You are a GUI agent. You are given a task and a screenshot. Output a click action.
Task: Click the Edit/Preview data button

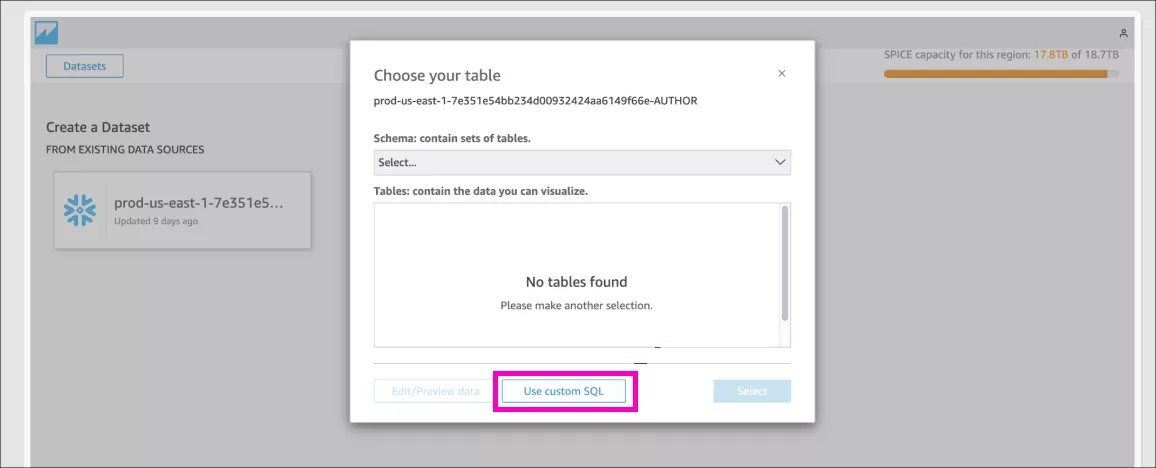coord(435,391)
